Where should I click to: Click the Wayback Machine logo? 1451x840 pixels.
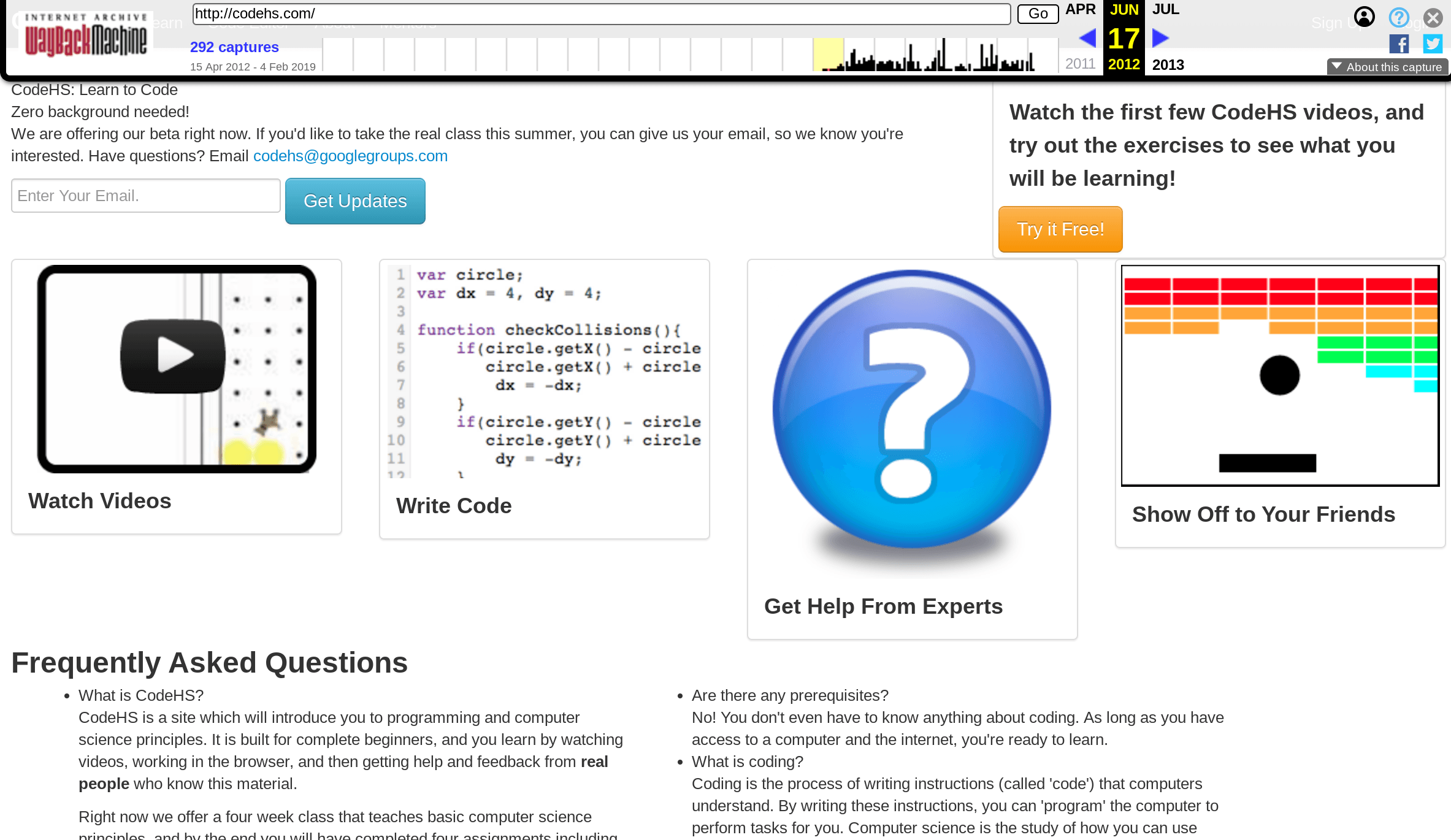click(x=86, y=36)
